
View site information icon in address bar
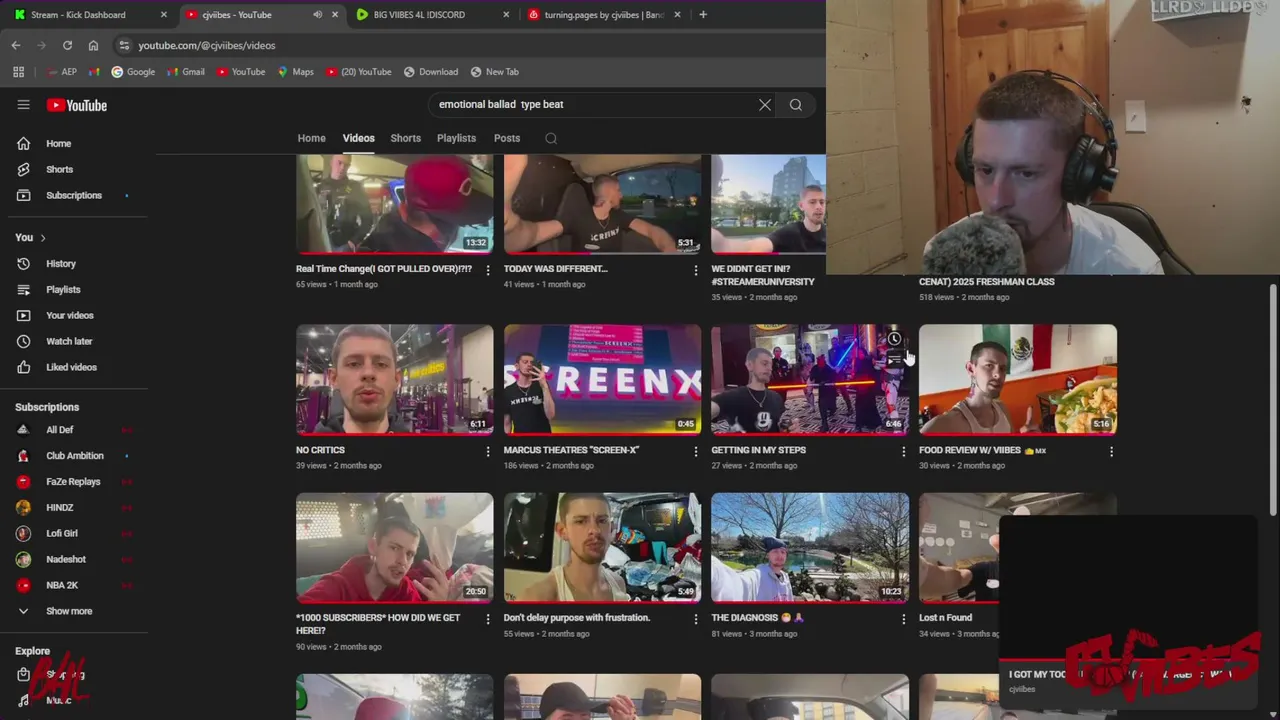[x=123, y=45]
